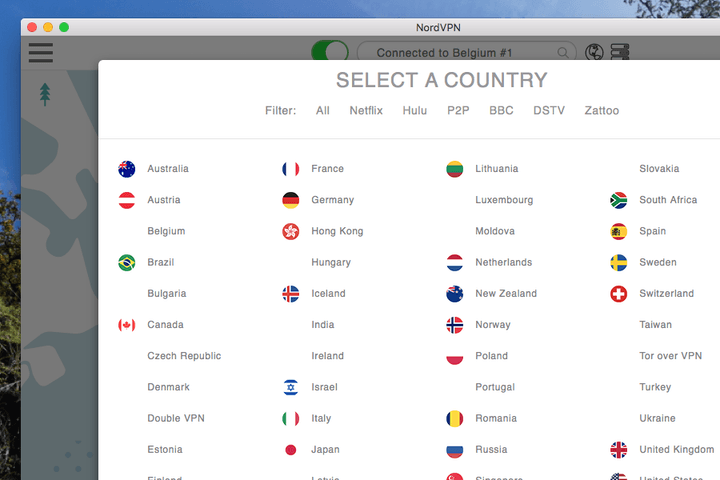Click the Spain flag icon

pos(619,232)
